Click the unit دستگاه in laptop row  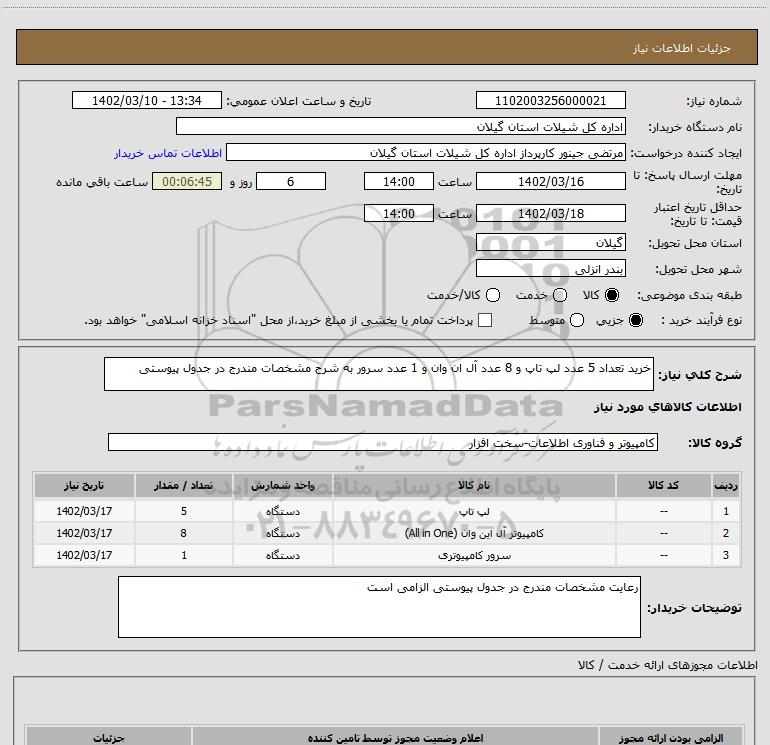tap(283, 511)
